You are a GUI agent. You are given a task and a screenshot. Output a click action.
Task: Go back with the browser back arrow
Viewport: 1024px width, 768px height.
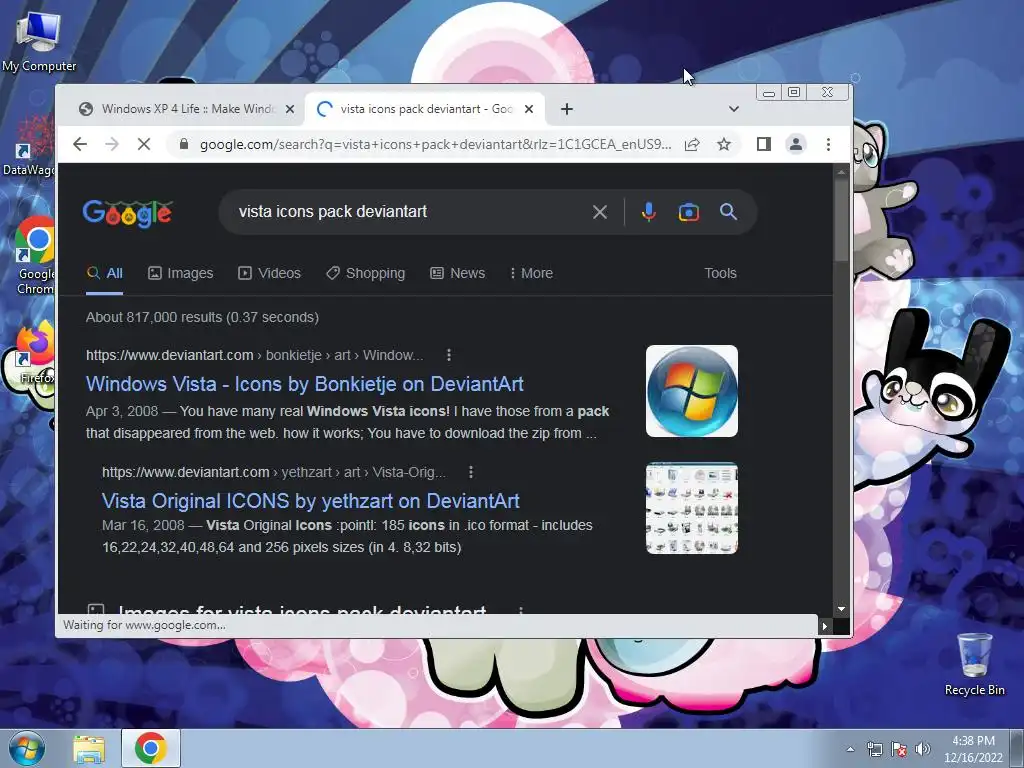[x=80, y=144]
